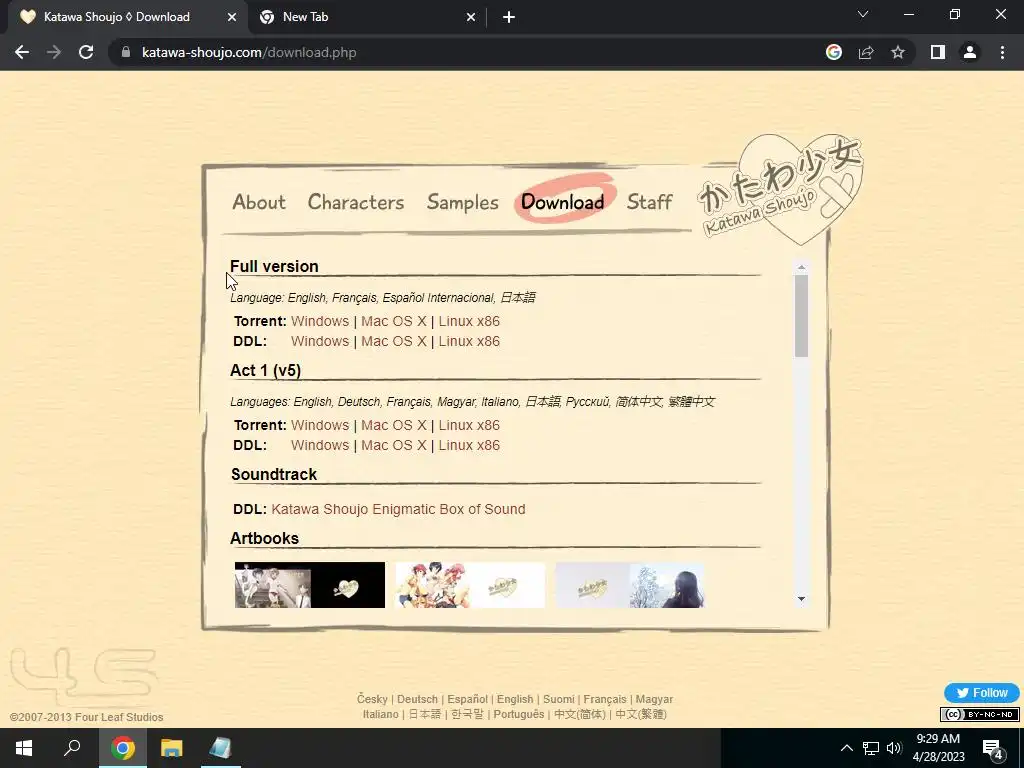Click the notepad-like taskbar app icon
The image size is (1024, 768).
(x=220, y=748)
